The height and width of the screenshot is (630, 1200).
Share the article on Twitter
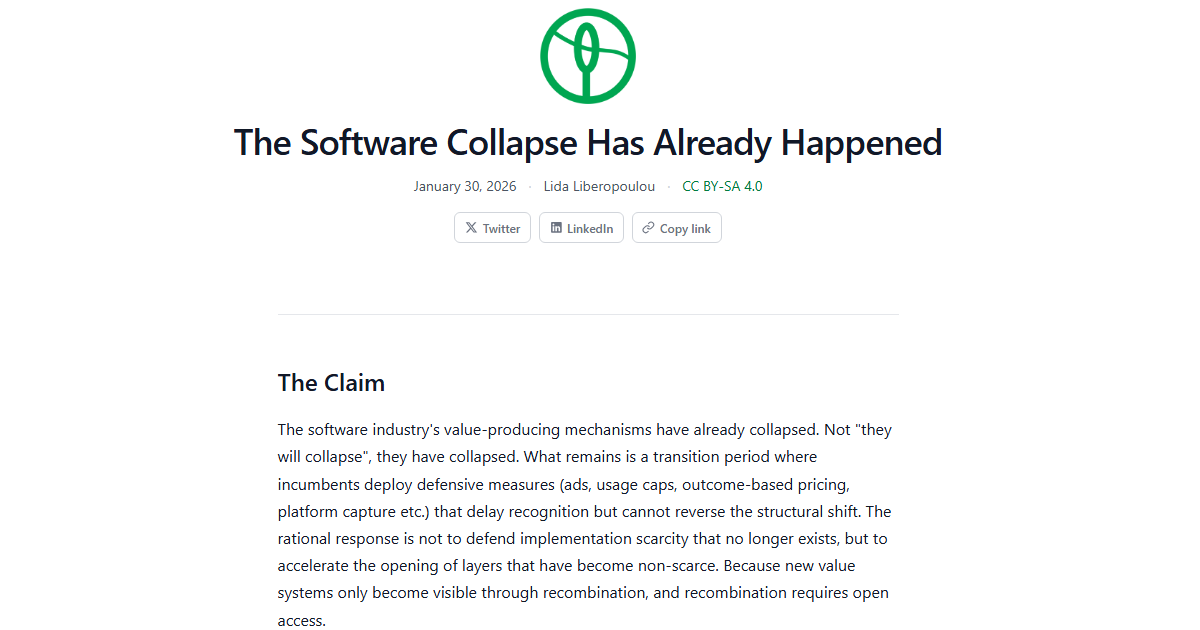tap(492, 227)
